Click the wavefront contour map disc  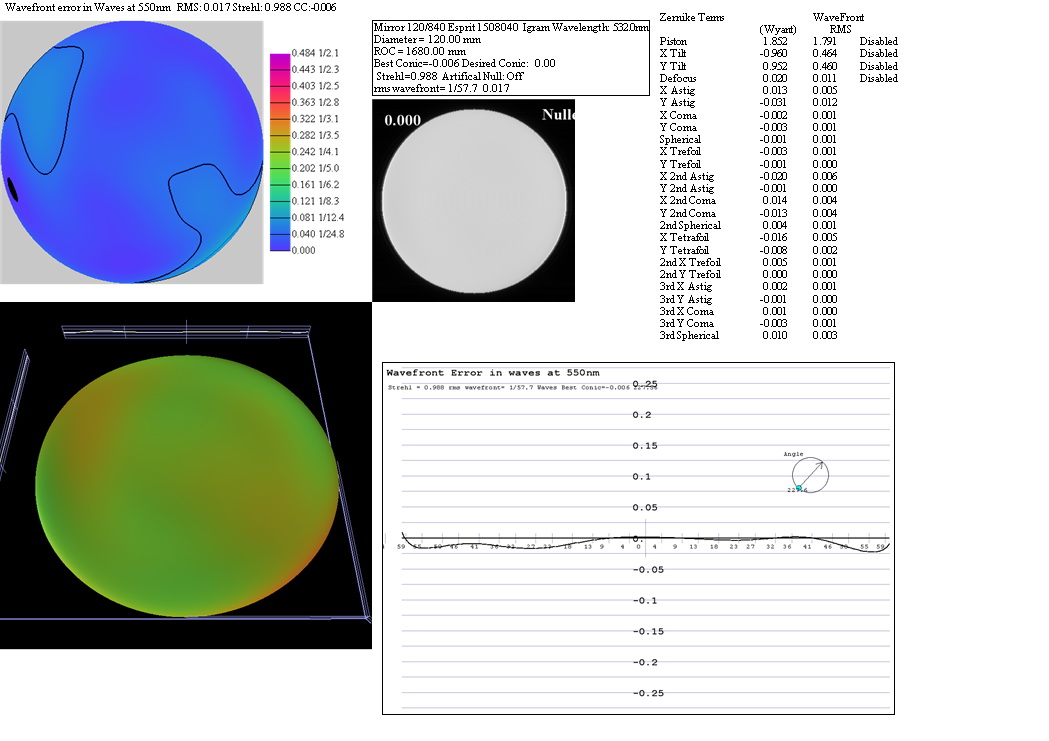(x=131, y=152)
